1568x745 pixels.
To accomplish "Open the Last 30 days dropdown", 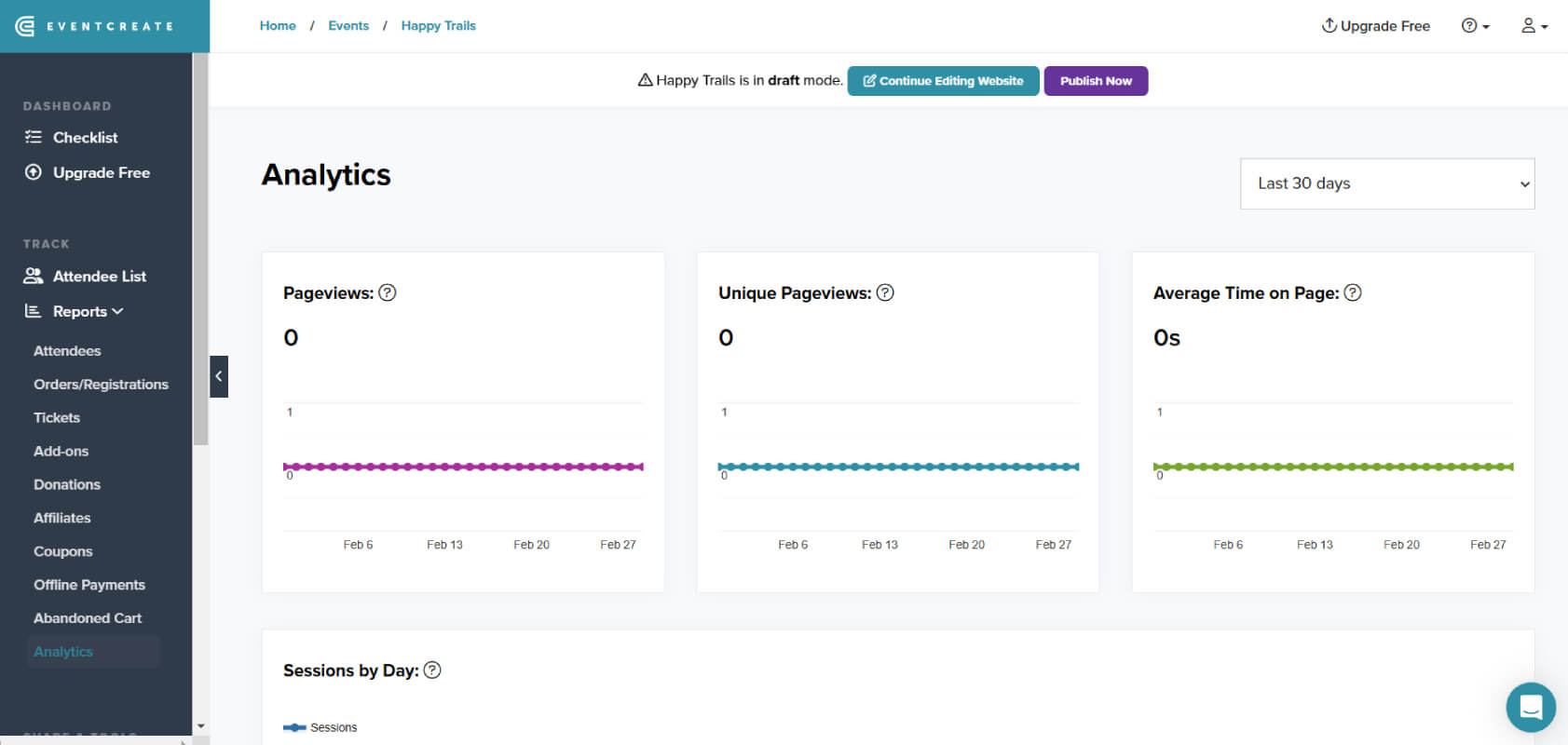I will tap(1387, 183).
